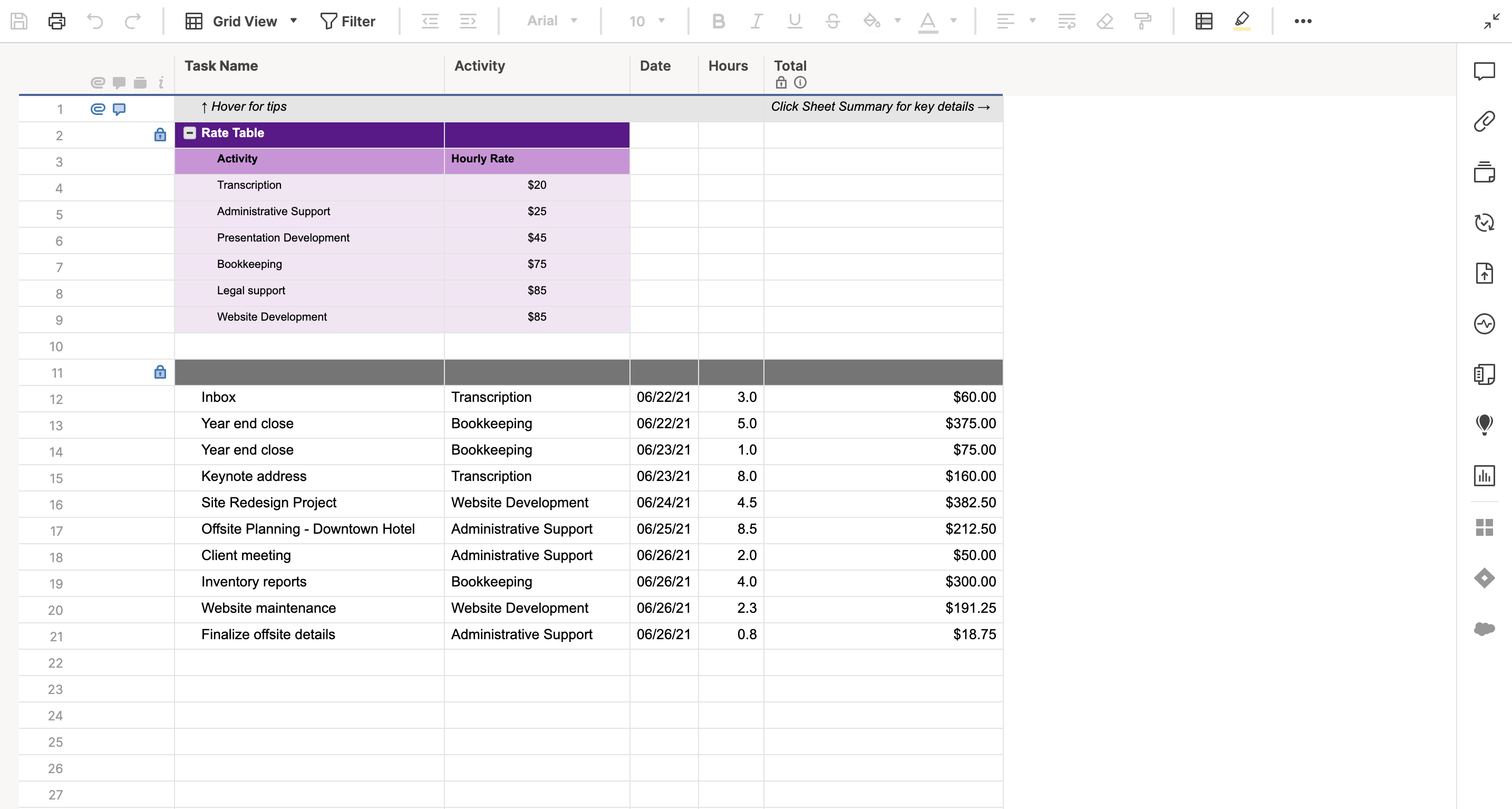This screenshot has height=809, width=1512.
Task: Open the Publish icon in sidebar
Action: [1484, 273]
